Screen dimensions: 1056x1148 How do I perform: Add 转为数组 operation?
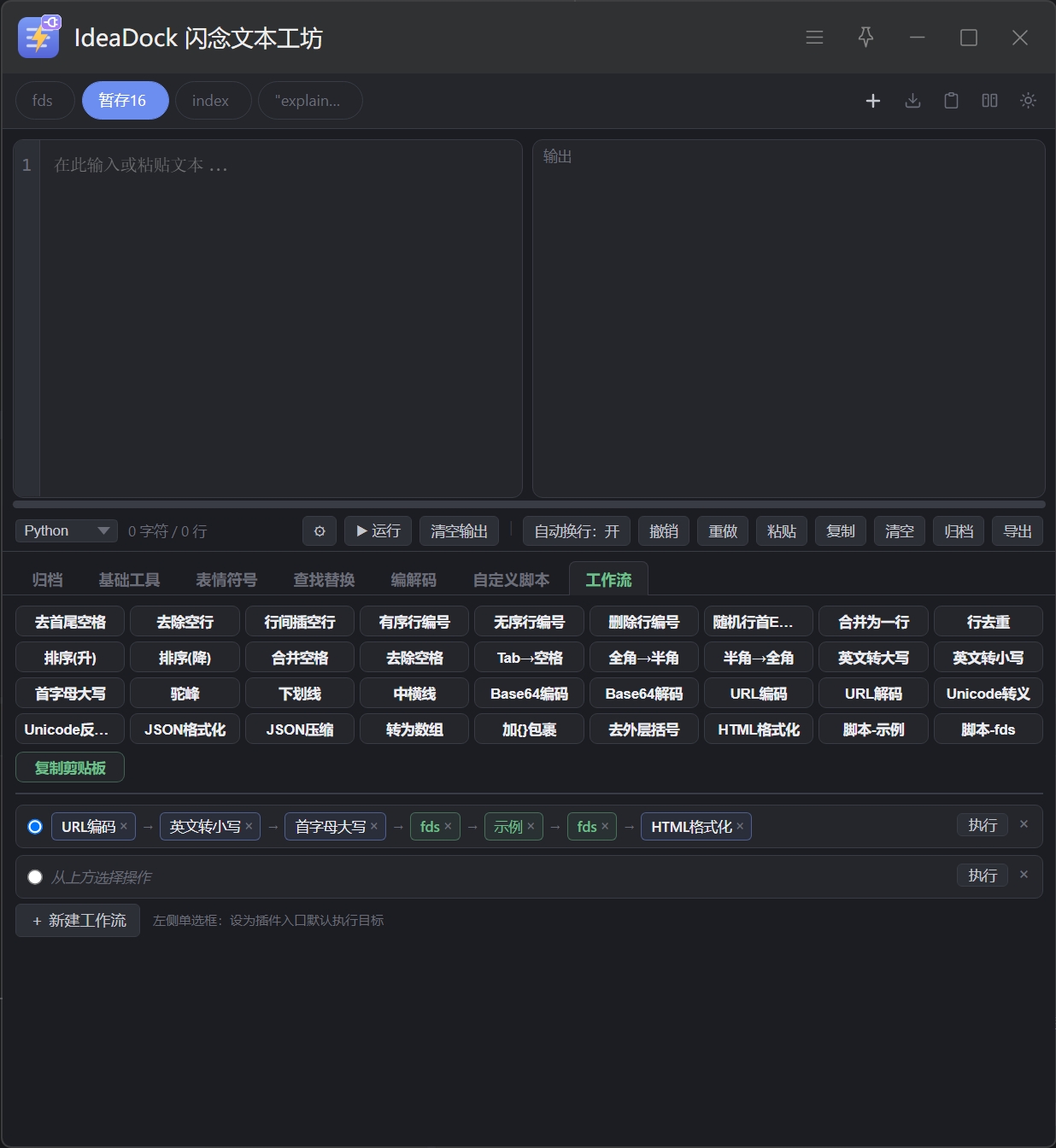(414, 729)
